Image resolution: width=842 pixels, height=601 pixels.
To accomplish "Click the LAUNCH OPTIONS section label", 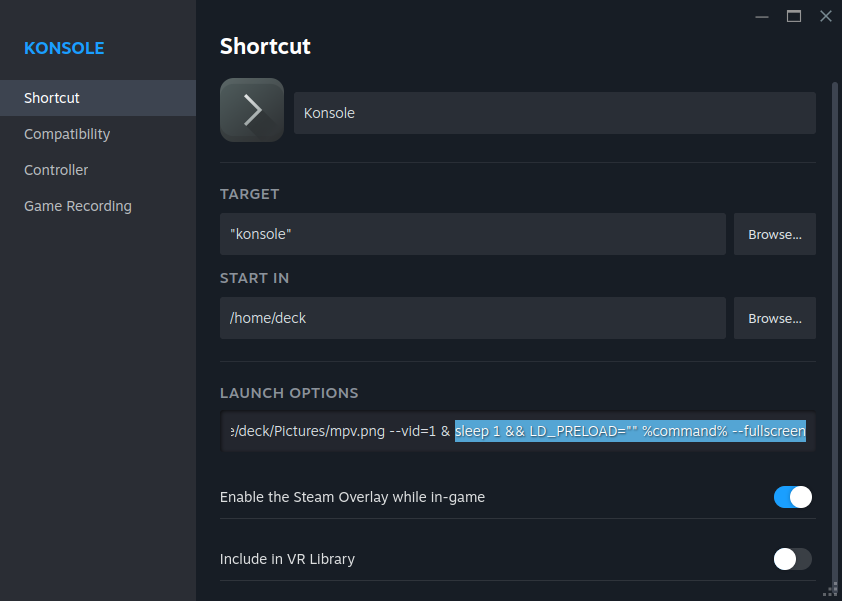I will [289, 393].
